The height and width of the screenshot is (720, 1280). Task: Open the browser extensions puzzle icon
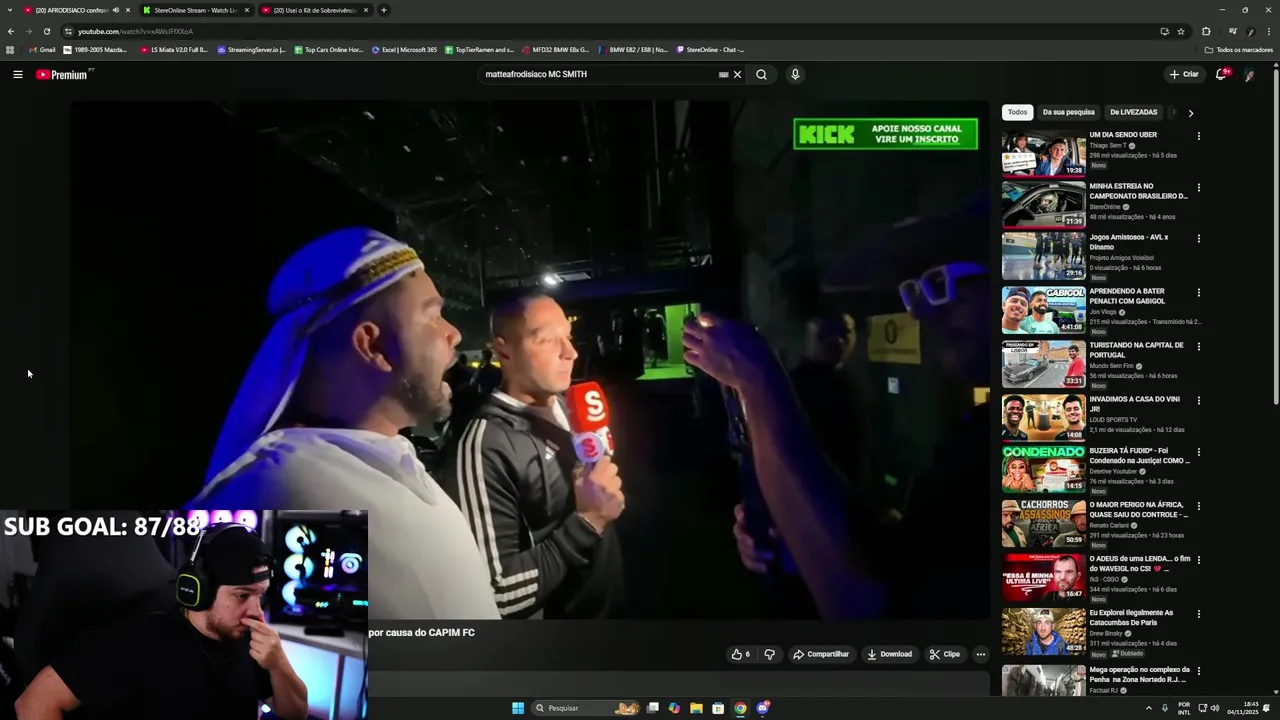1206,31
